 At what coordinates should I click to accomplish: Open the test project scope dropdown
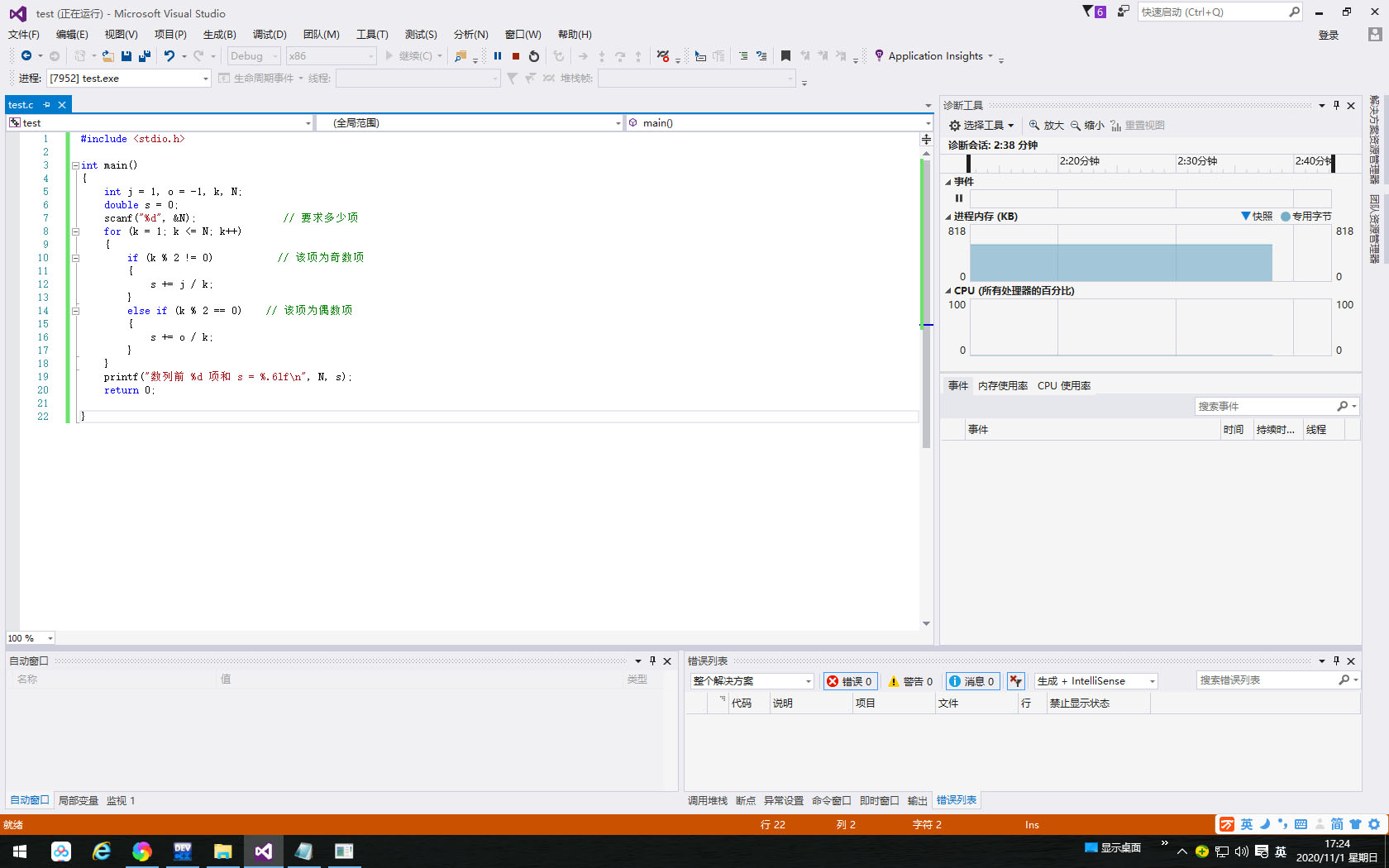308,123
